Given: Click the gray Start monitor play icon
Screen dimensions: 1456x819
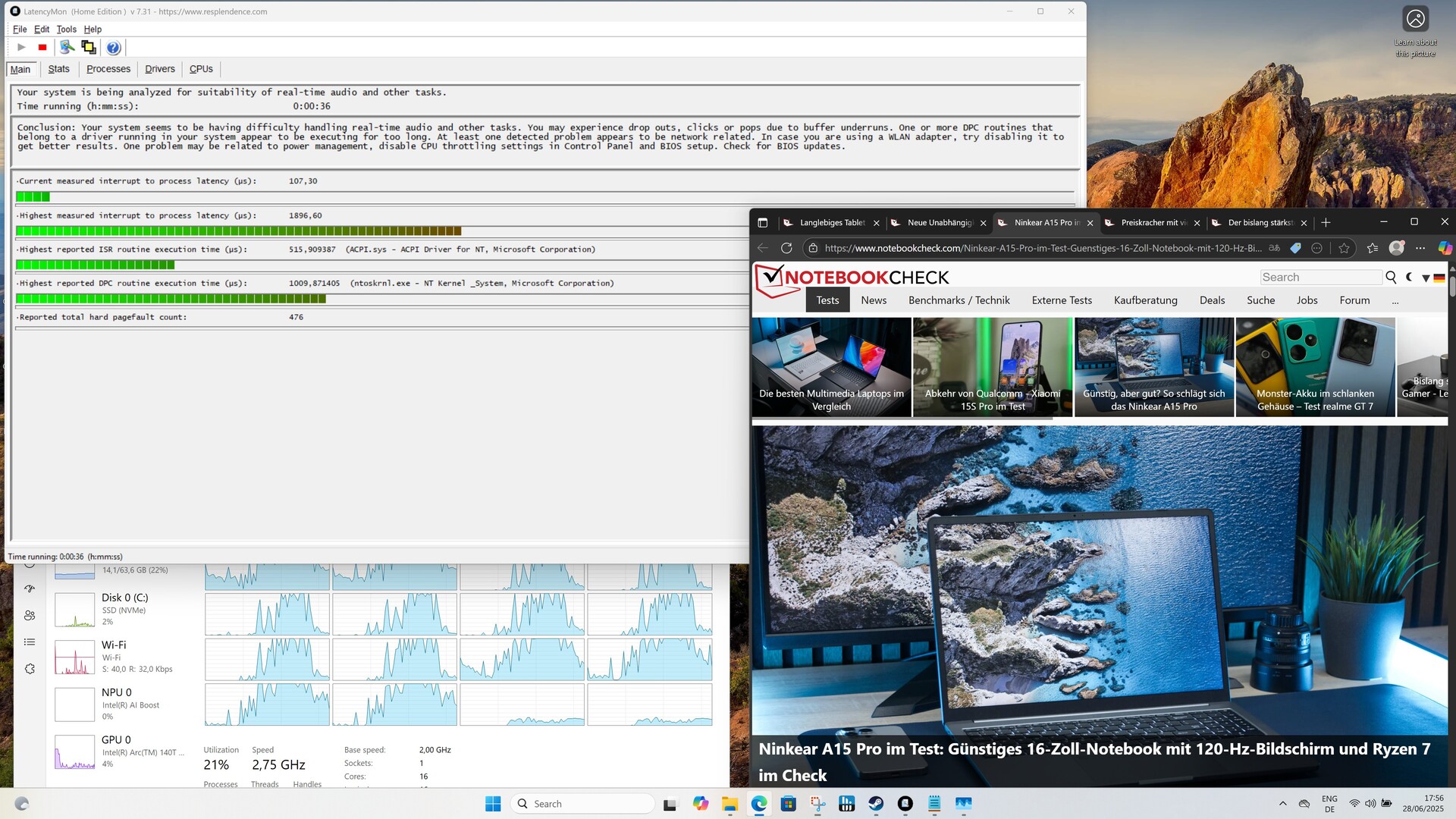Looking at the screenshot, I should tap(21, 47).
